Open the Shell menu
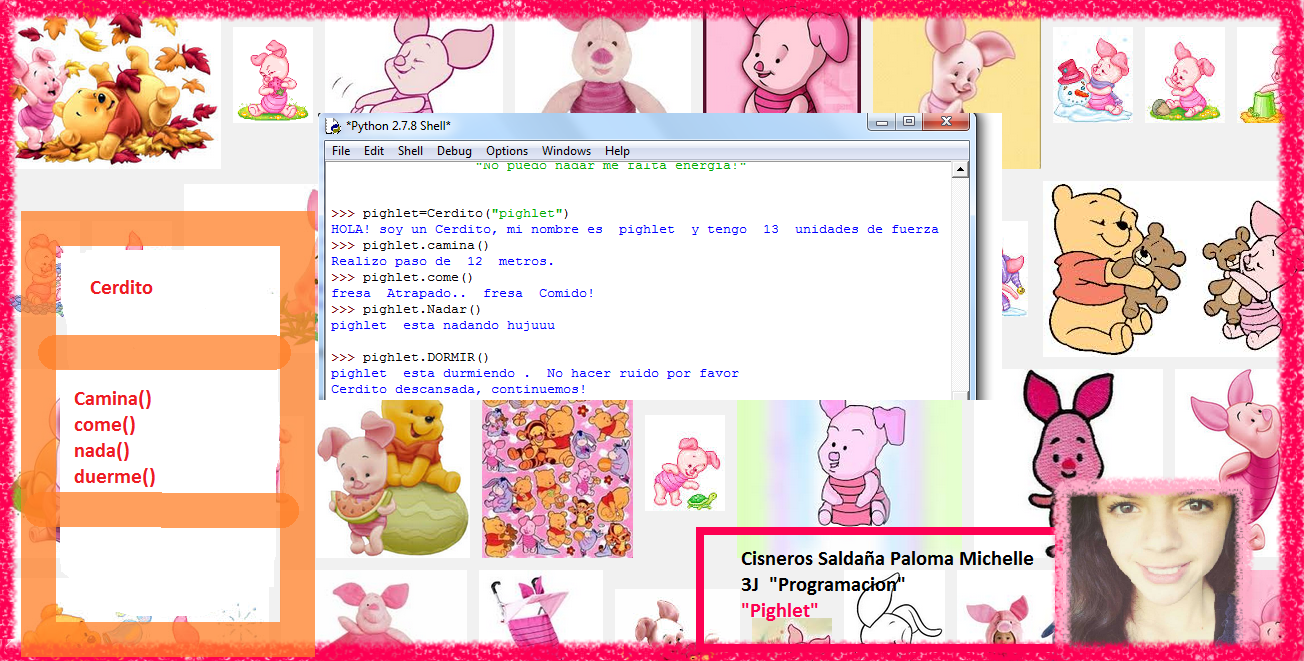Screen dimensions: 1304x661 pos(410,151)
